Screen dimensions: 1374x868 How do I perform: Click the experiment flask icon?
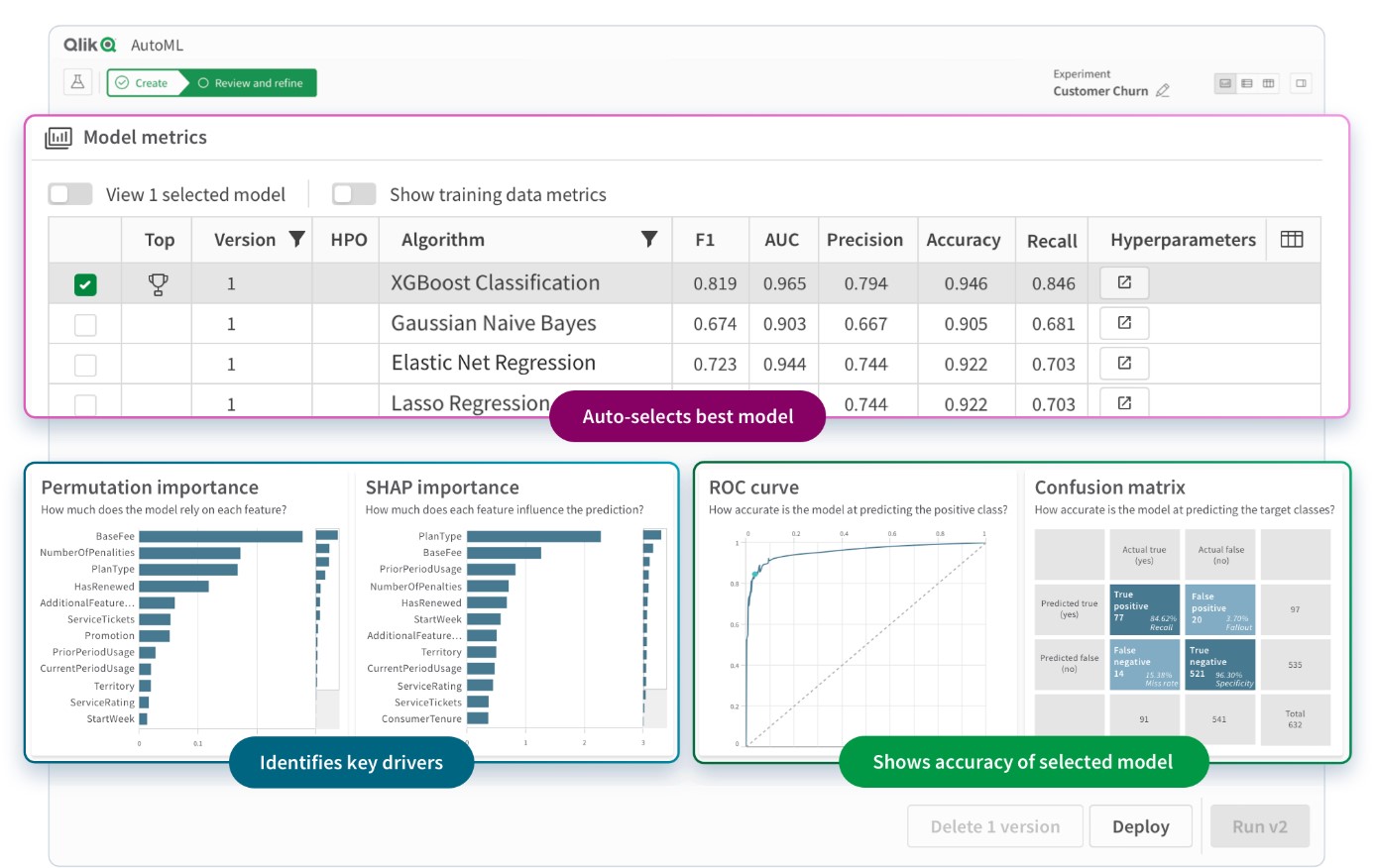click(78, 82)
